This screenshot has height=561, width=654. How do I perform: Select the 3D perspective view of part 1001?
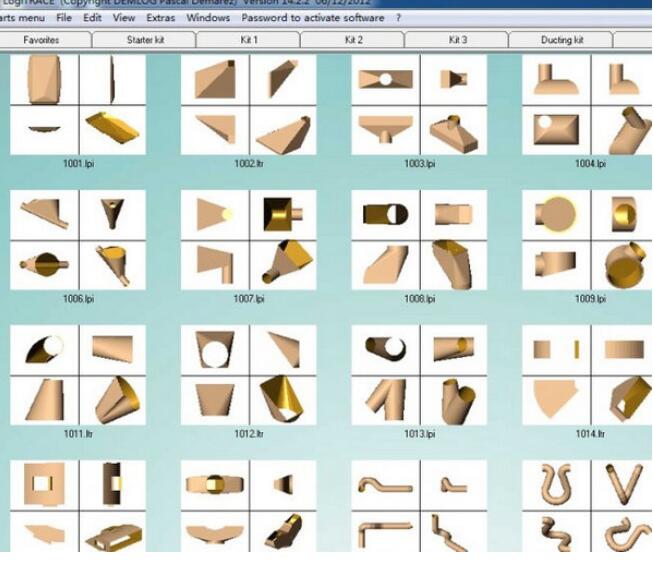click(113, 130)
